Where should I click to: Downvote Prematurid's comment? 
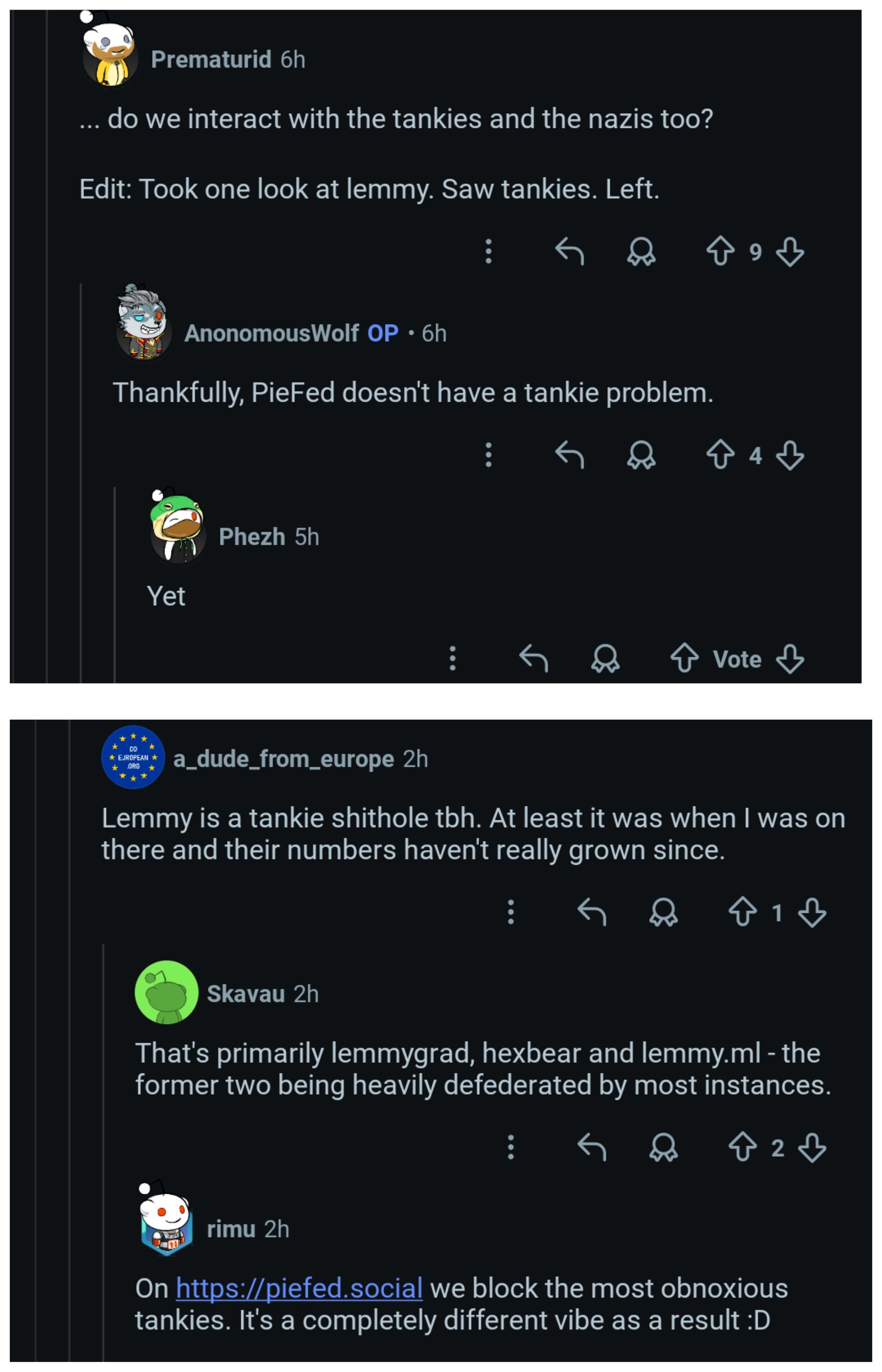790,251
